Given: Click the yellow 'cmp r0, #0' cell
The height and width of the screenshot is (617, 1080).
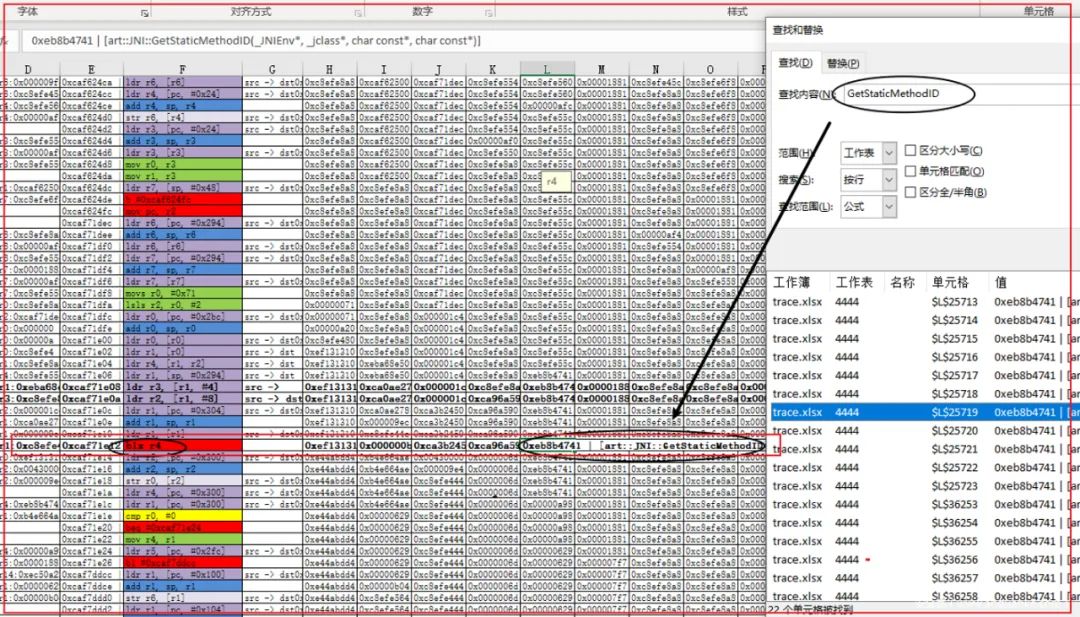Looking at the screenshot, I should [x=183, y=516].
